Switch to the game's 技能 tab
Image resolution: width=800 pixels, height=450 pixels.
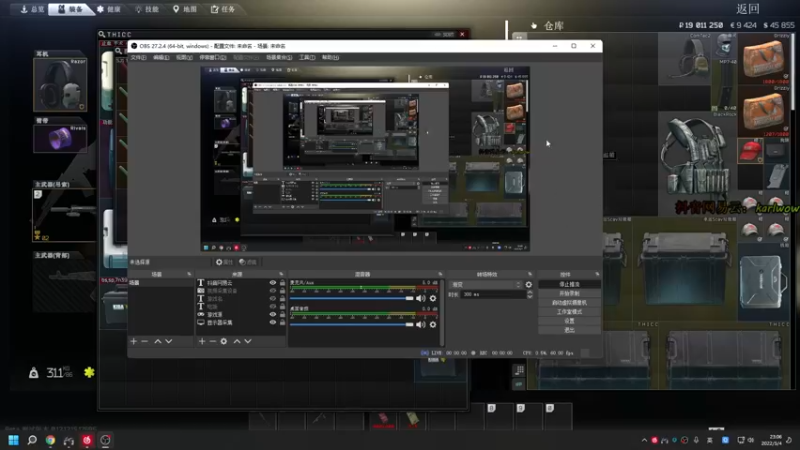(x=147, y=9)
